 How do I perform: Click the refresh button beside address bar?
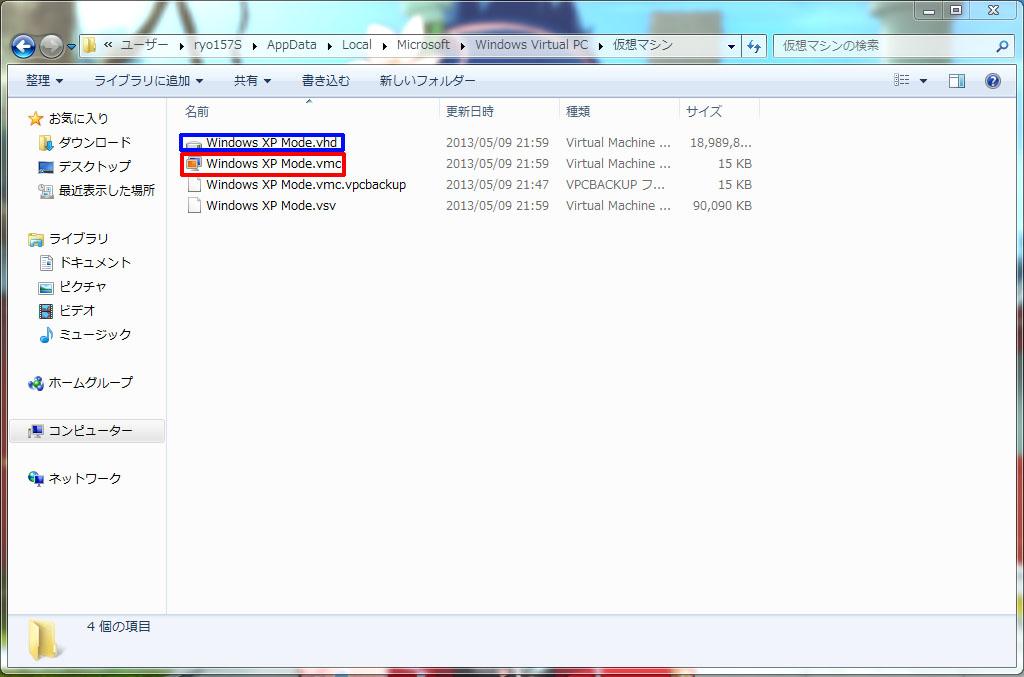point(754,46)
